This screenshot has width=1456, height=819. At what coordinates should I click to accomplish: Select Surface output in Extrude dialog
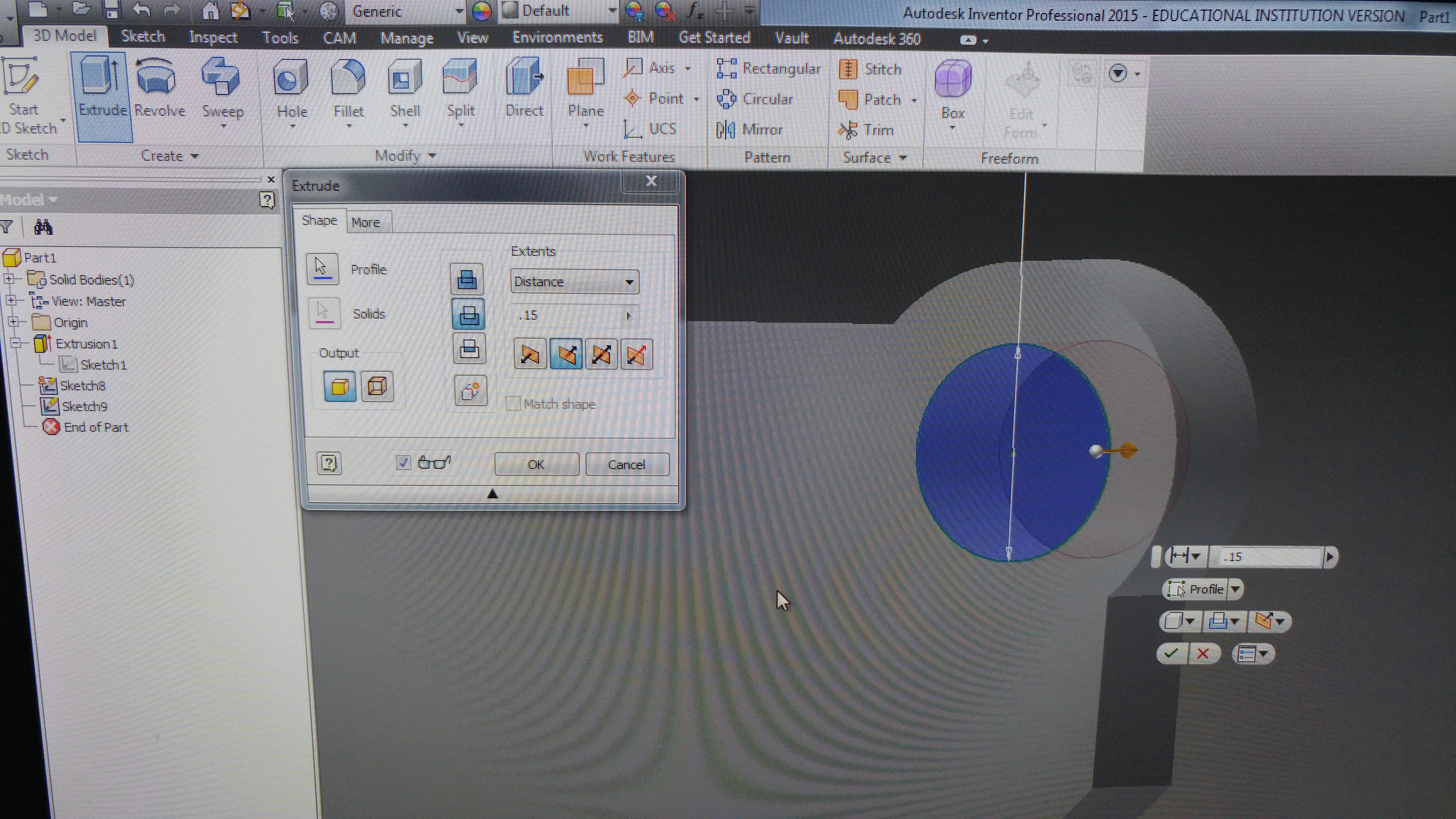coord(377,386)
